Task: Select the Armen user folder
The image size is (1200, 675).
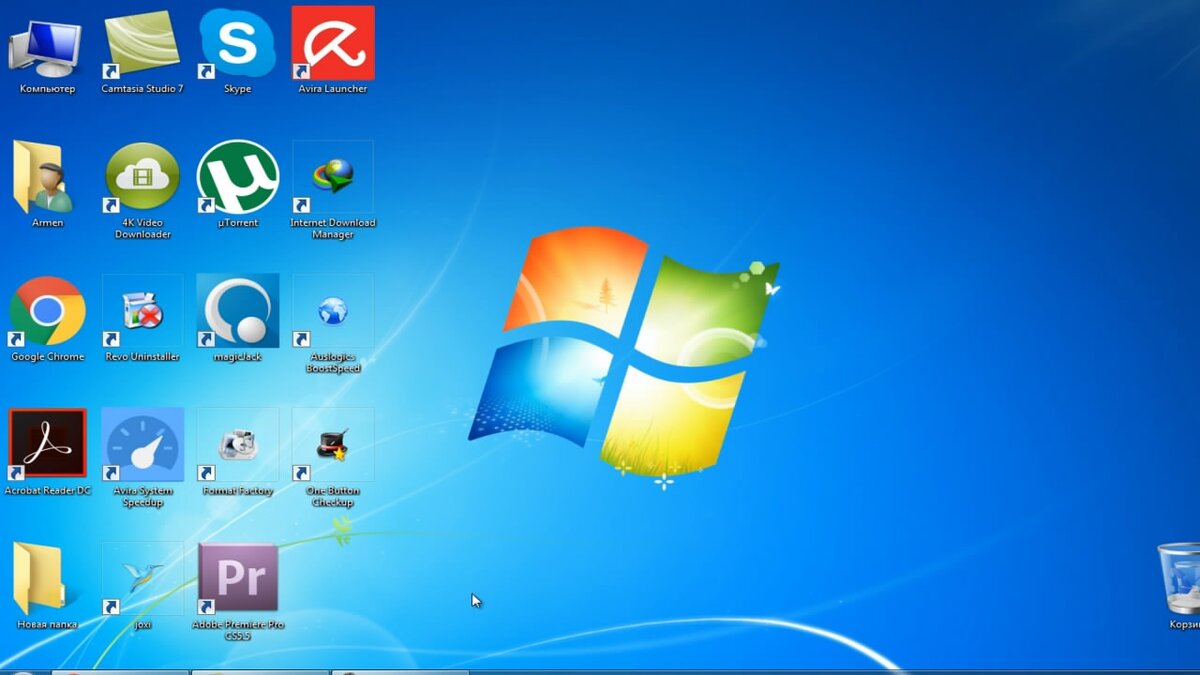Action: pyautogui.click(x=45, y=182)
